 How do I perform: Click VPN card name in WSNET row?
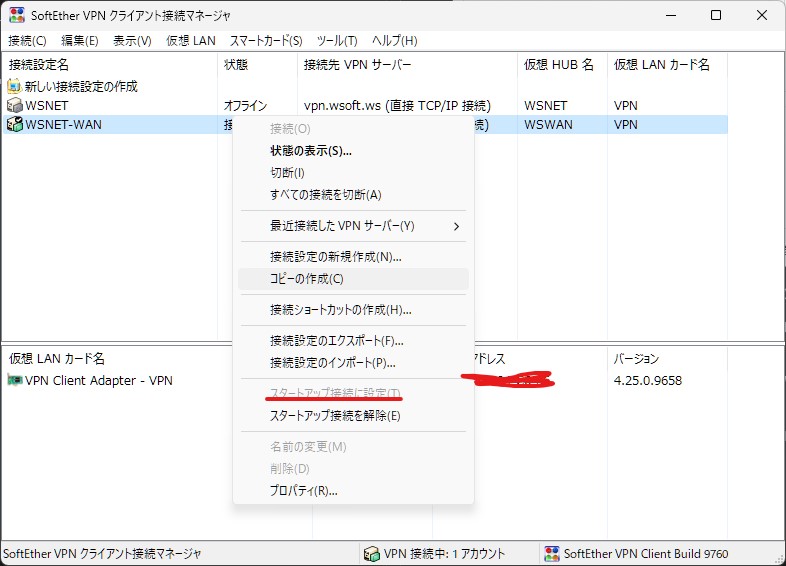coord(626,106)
